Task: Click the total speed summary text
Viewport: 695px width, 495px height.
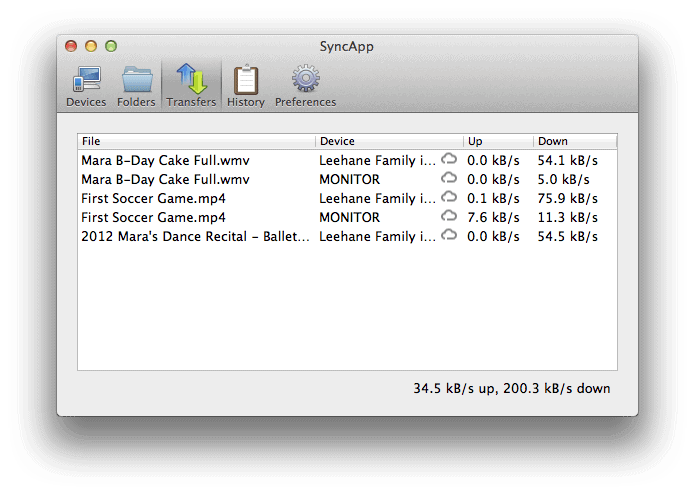Action: 511,388
